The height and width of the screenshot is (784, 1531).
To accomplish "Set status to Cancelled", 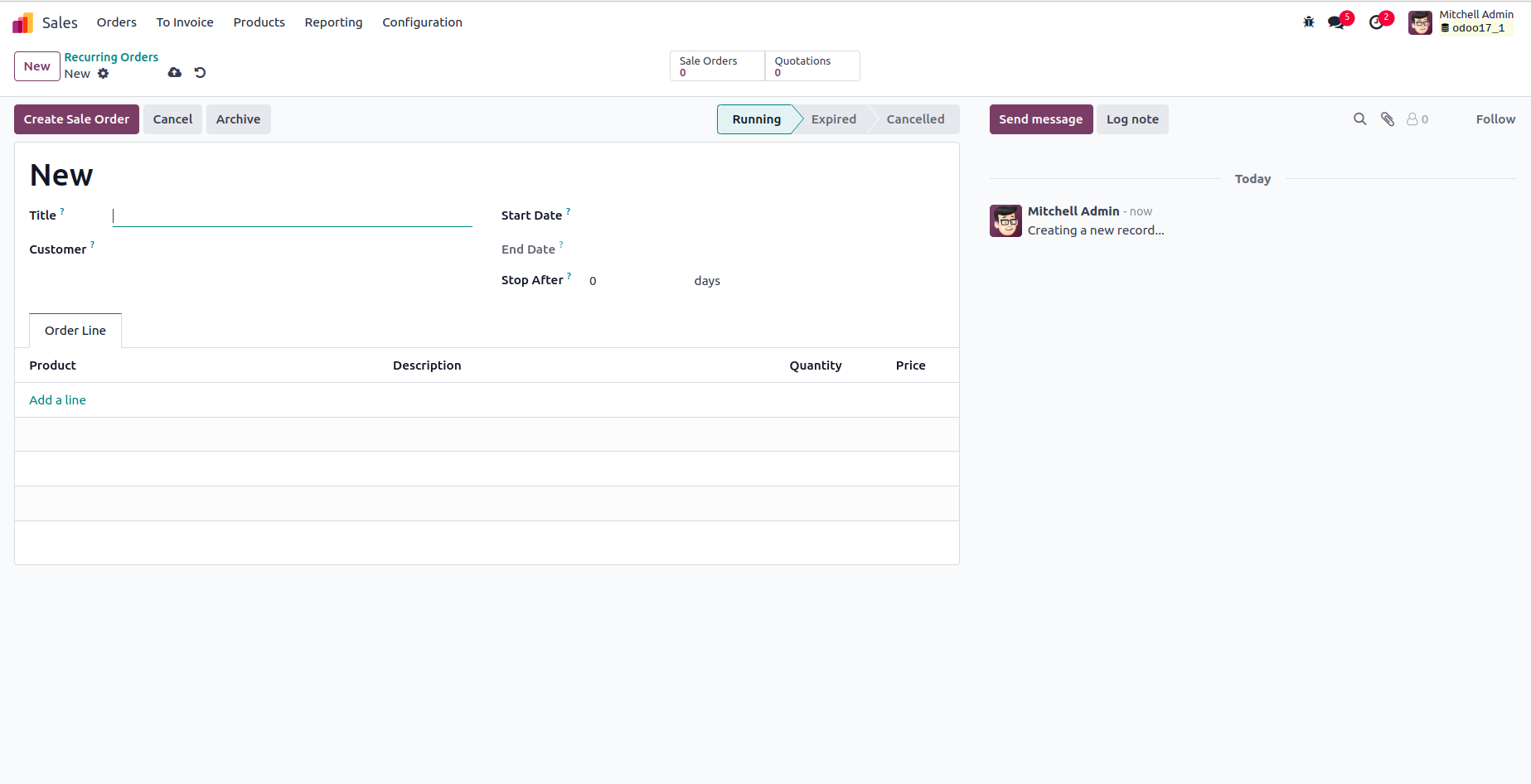I will tap(915, 119).
